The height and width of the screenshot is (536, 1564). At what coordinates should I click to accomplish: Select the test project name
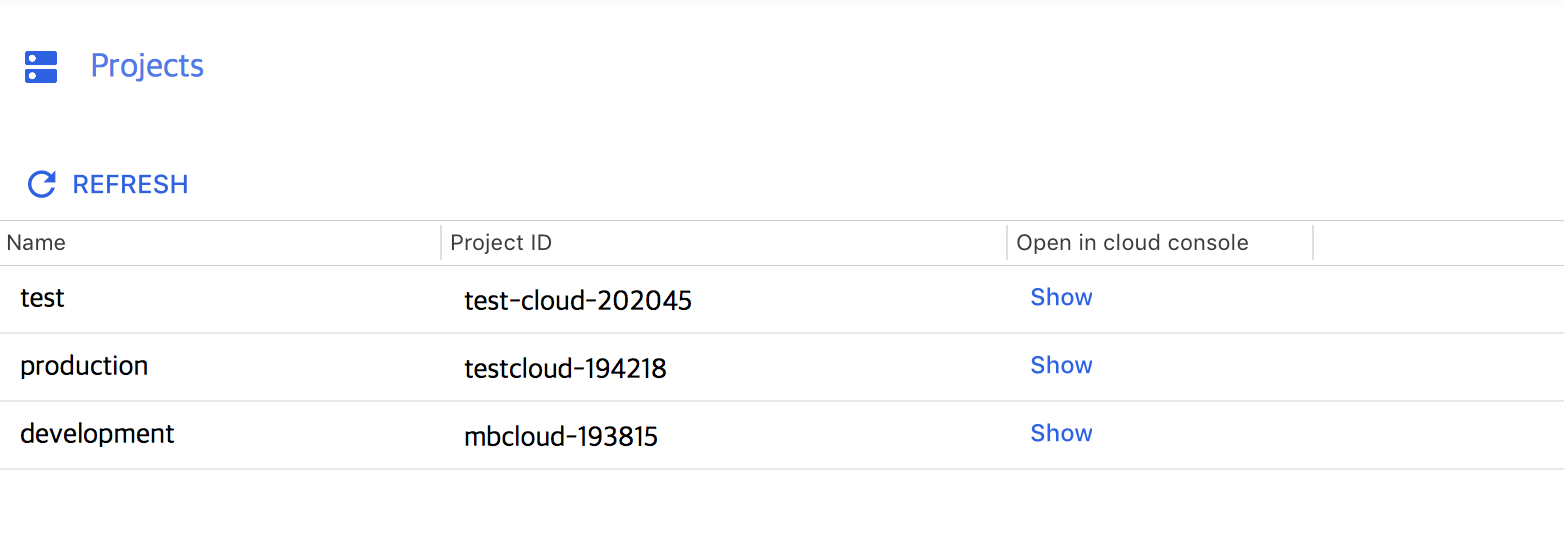[42, 298]
